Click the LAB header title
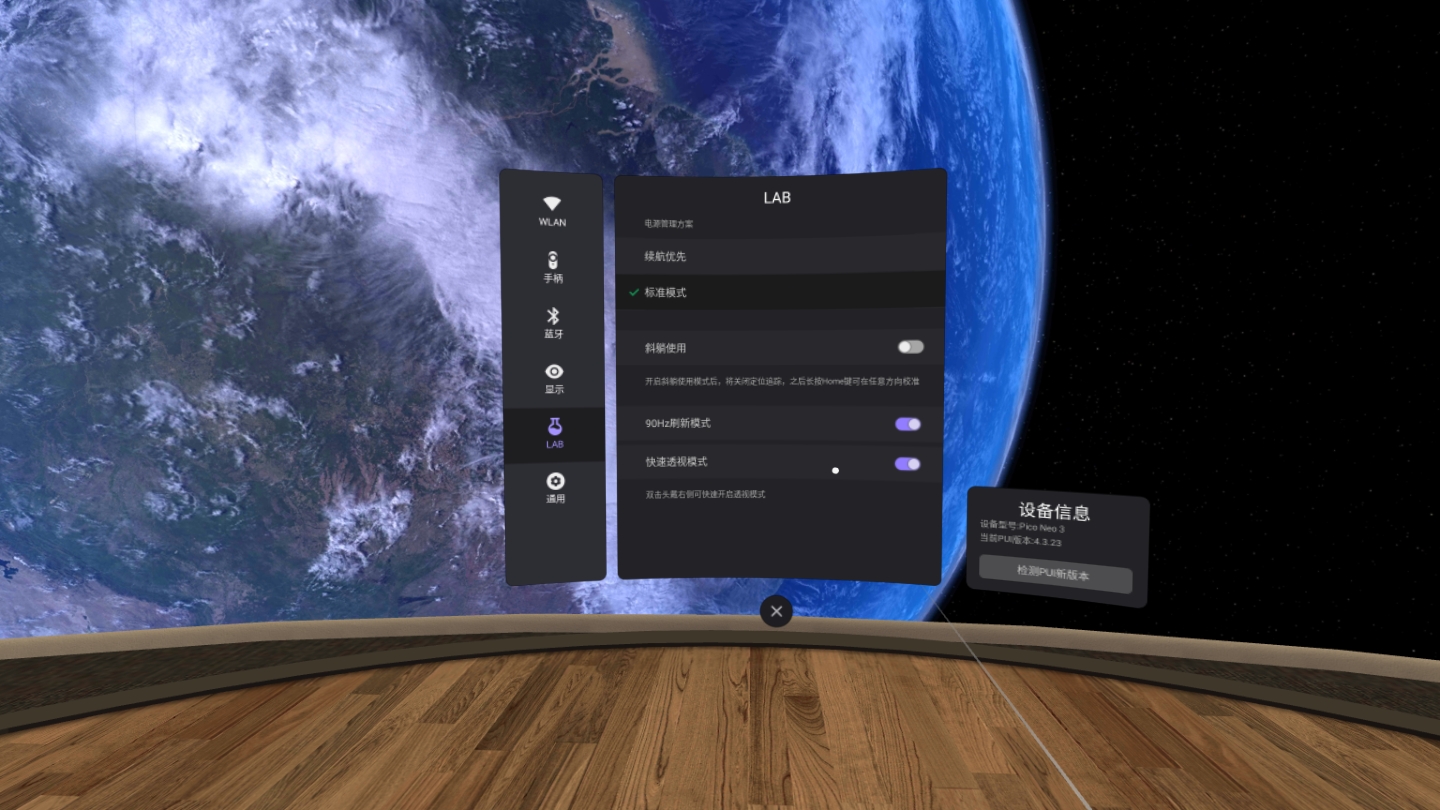 (x=777, y=198)
